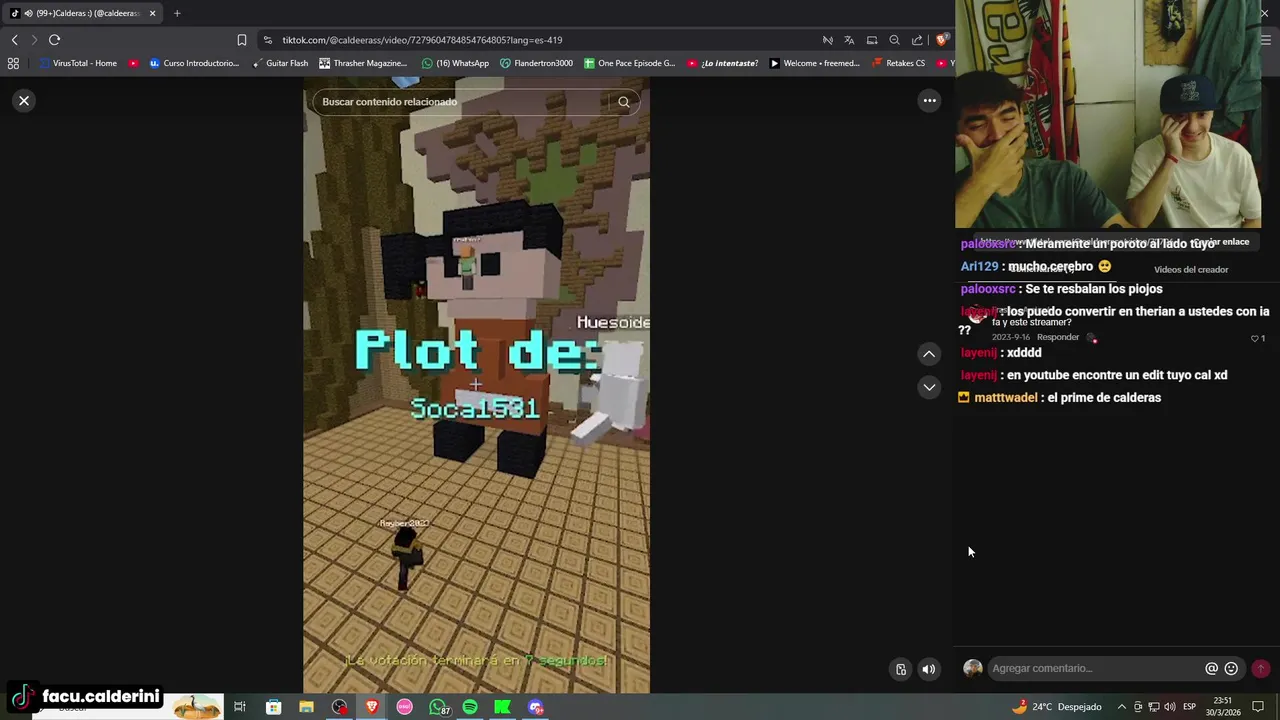Open a new browser tab
The height and width of the screenshot is (720, 1280).
point(177,13)
